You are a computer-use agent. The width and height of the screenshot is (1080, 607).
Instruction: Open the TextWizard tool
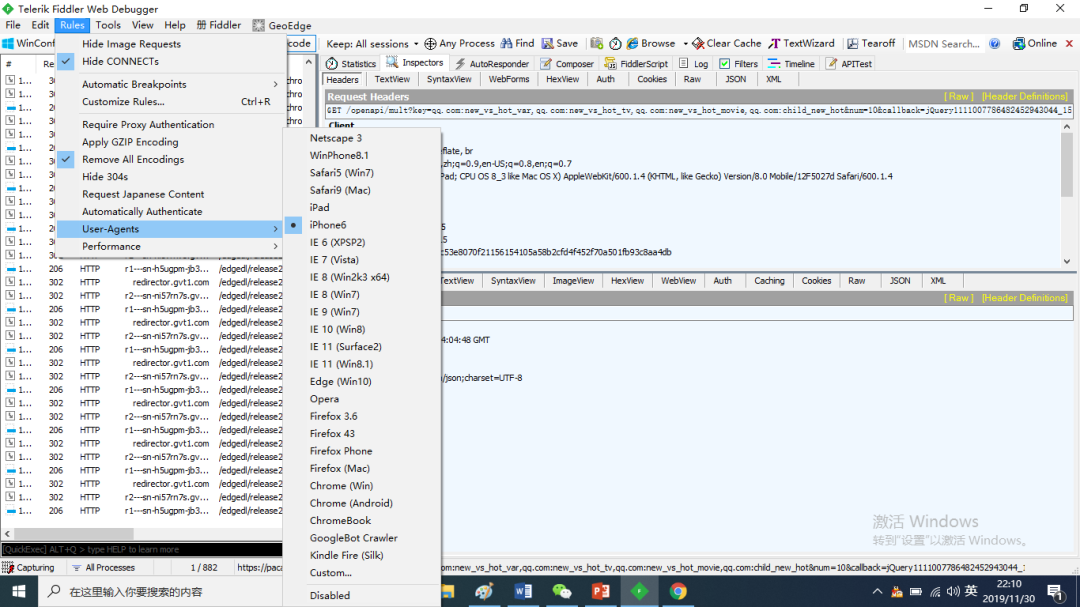click(801, 43)
